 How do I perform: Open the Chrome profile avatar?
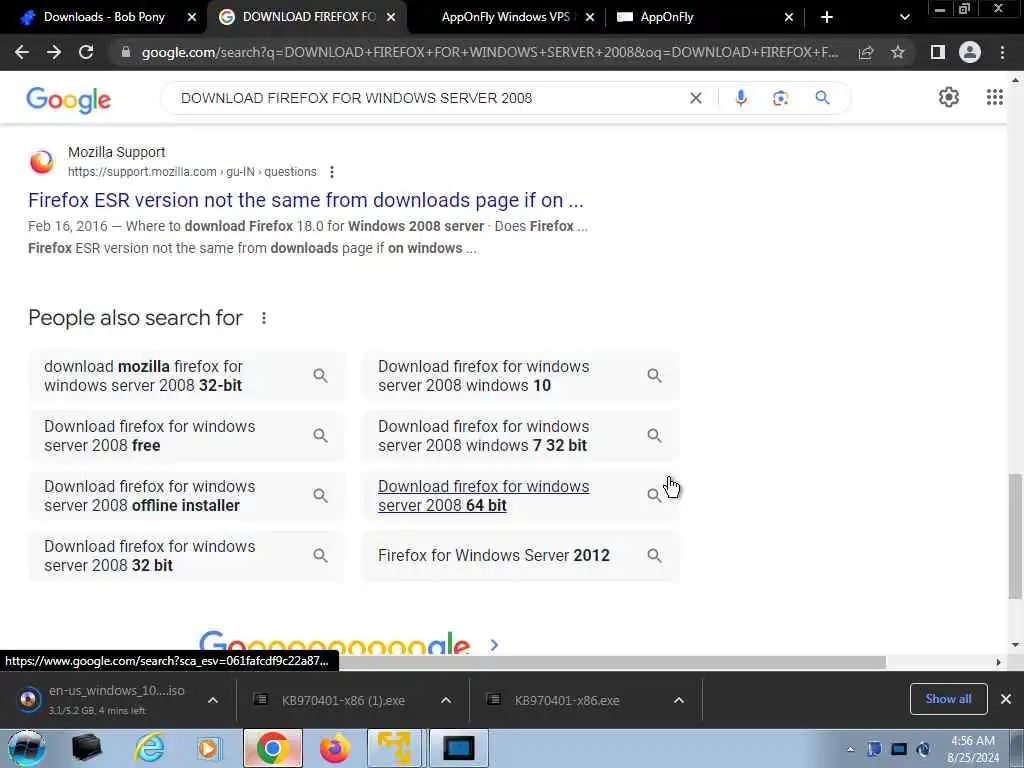click(x=970, y=52)
